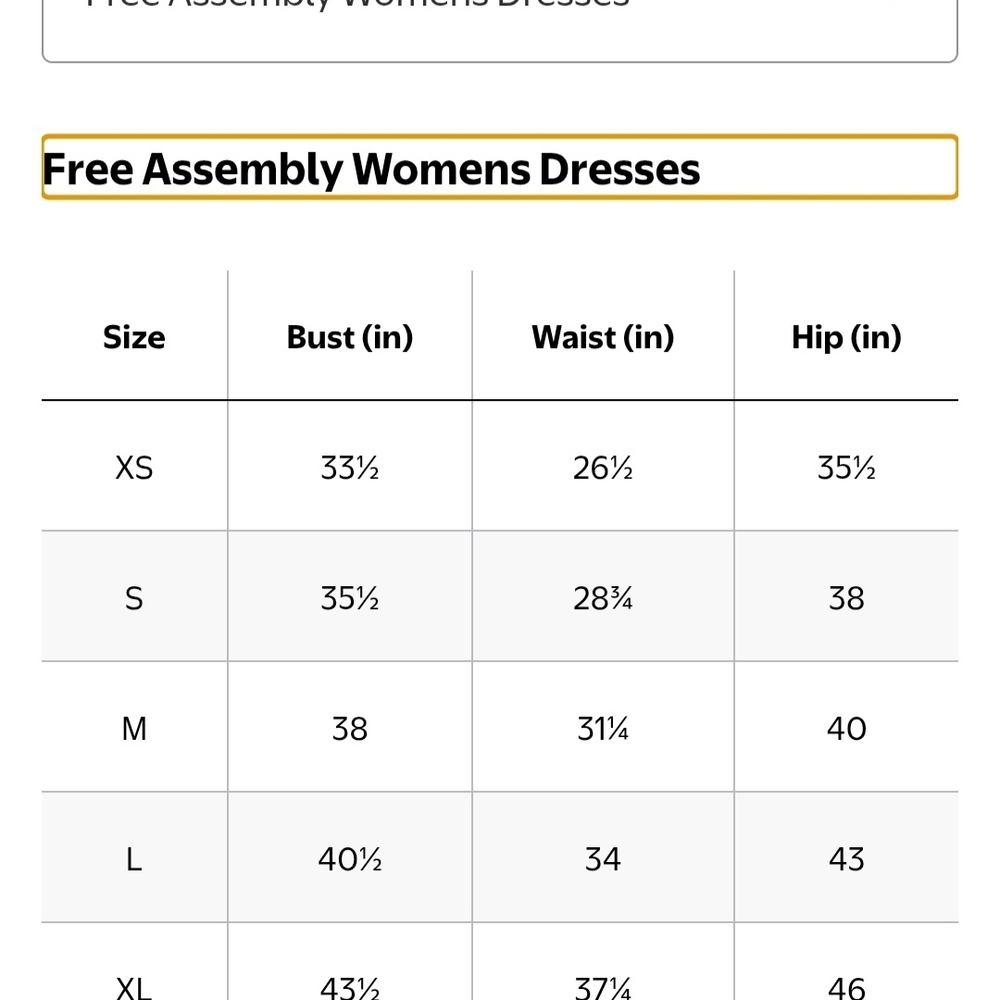Select the S size row label
Image resolution: width=1000 pixels, height=1000 pixels.
pos(134,598)
